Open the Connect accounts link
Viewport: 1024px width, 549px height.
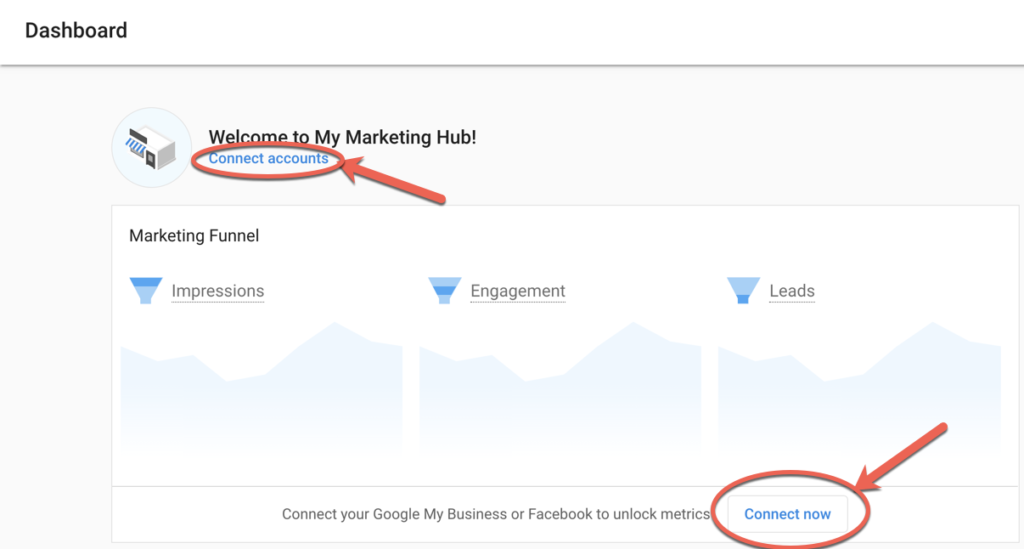pyautogui.click(x=268, y=159)
